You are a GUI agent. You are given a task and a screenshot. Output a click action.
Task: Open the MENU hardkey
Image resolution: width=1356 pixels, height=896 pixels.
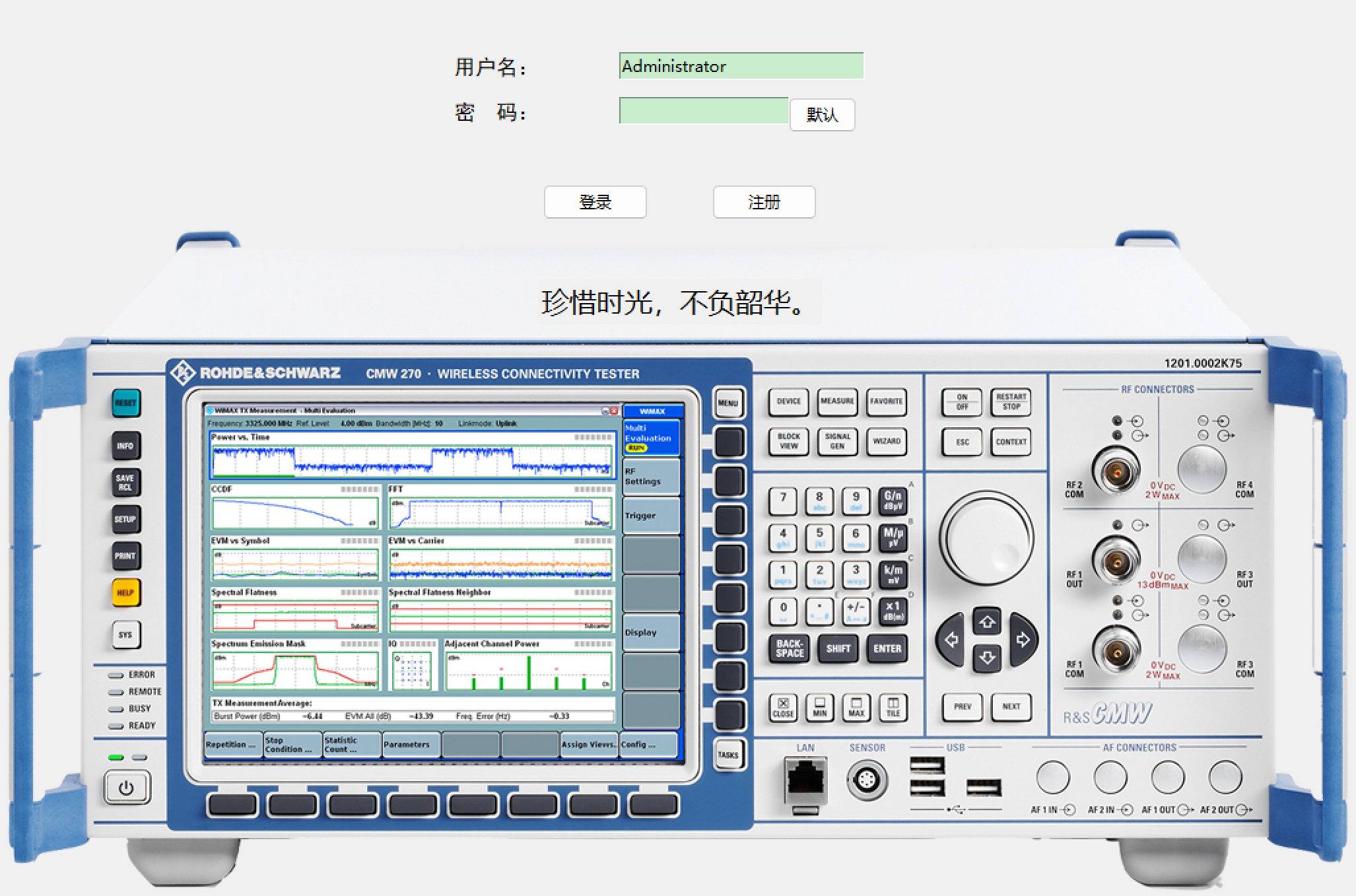728,403
